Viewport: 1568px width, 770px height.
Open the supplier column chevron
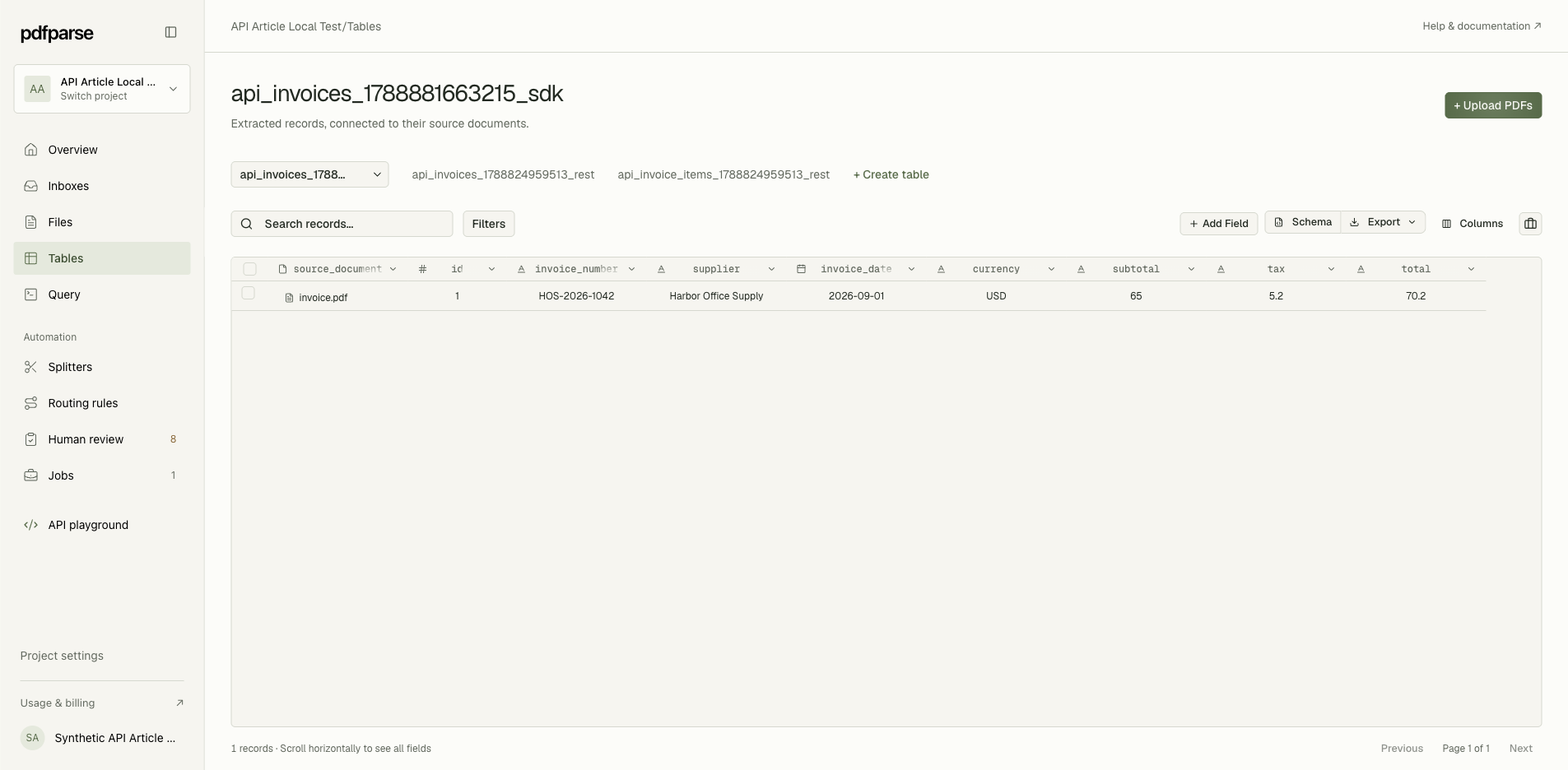[771, 269]
